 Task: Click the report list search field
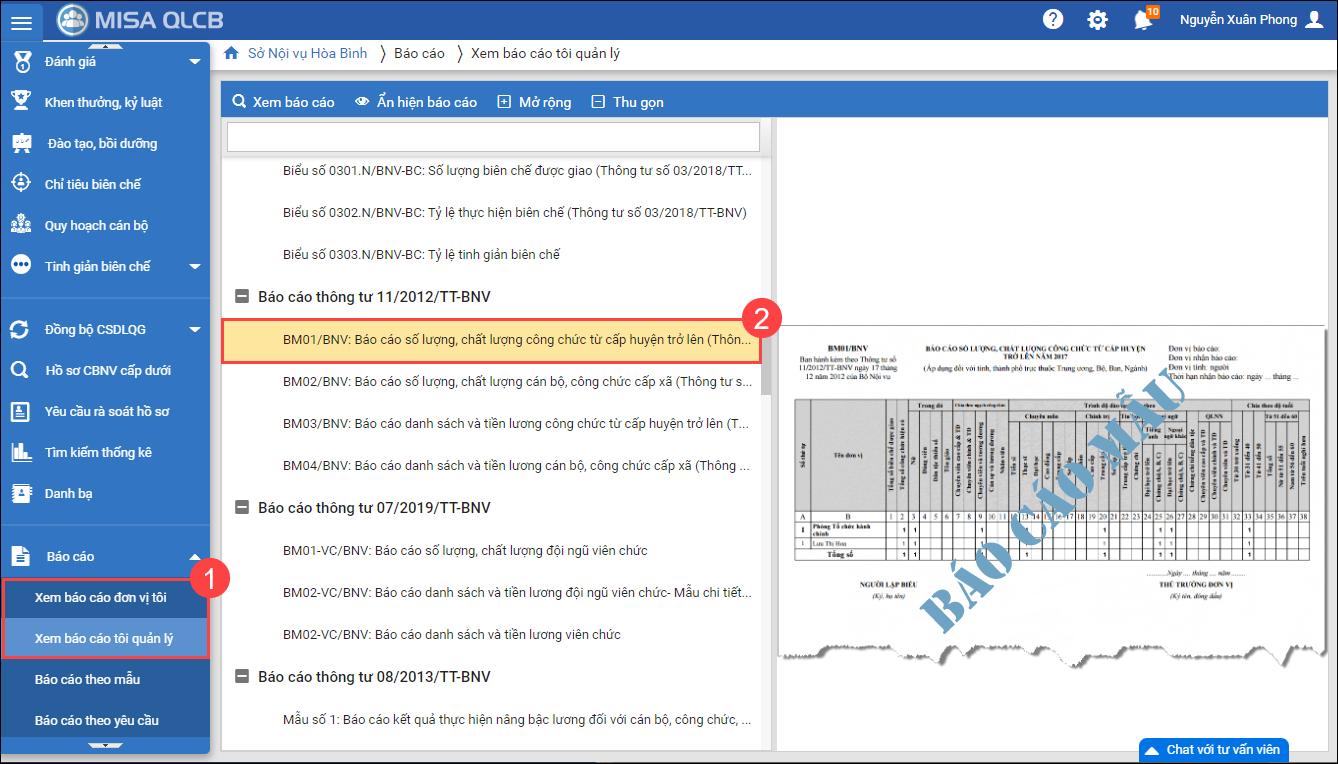pyautogui.click(x=493, y=137)
